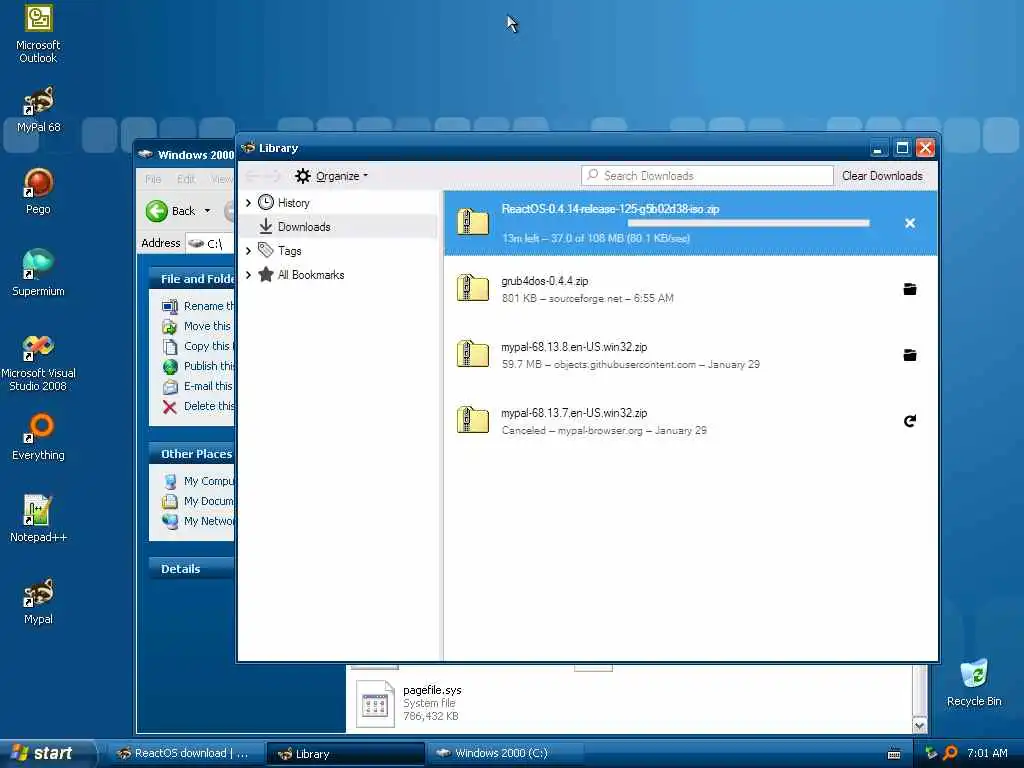Select the Notepad++ desktop shortcut
Viewport: 1024px width, 768px height.
tap(38, 519)
